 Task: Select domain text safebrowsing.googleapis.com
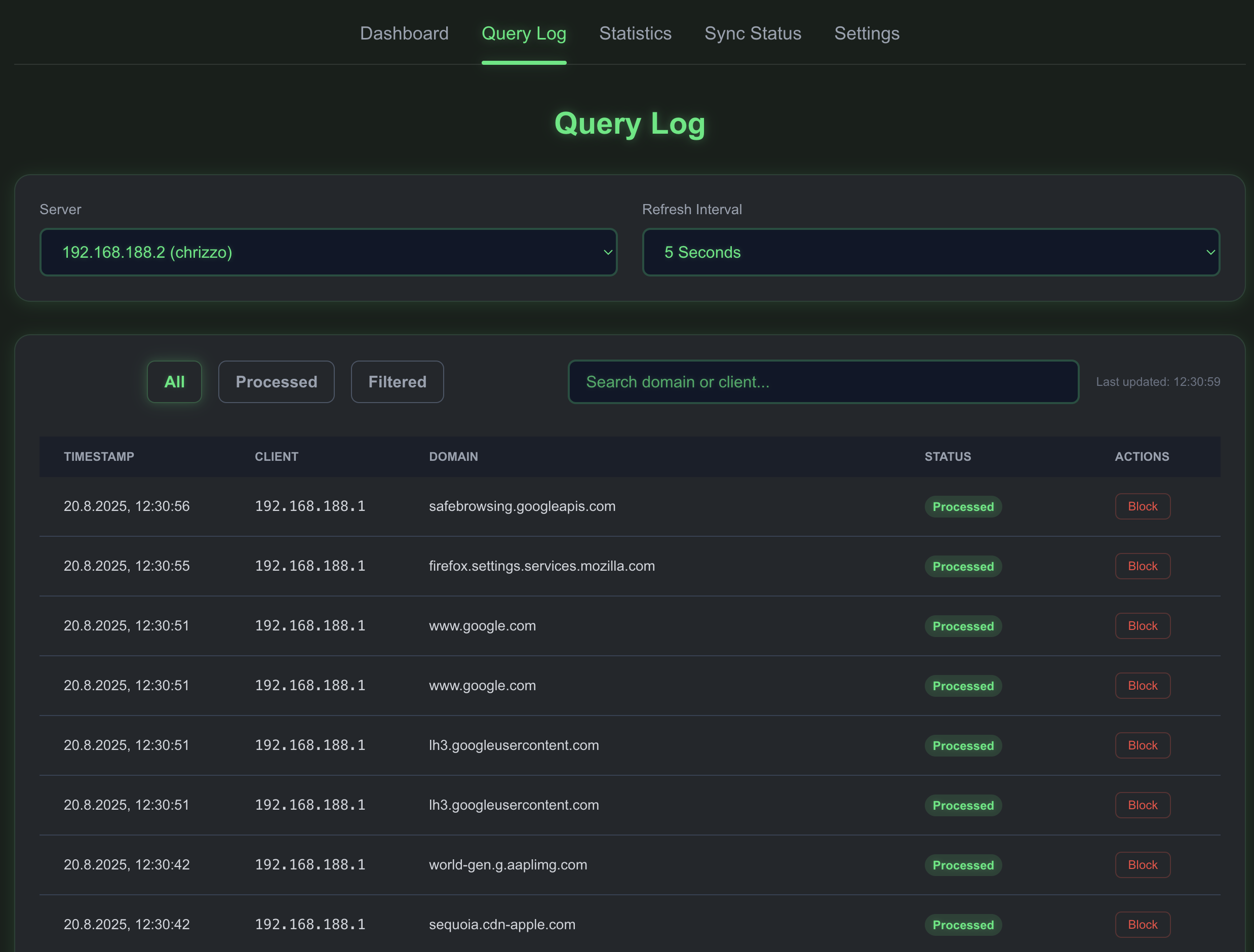pyautogui.click(x=522, y=506)
